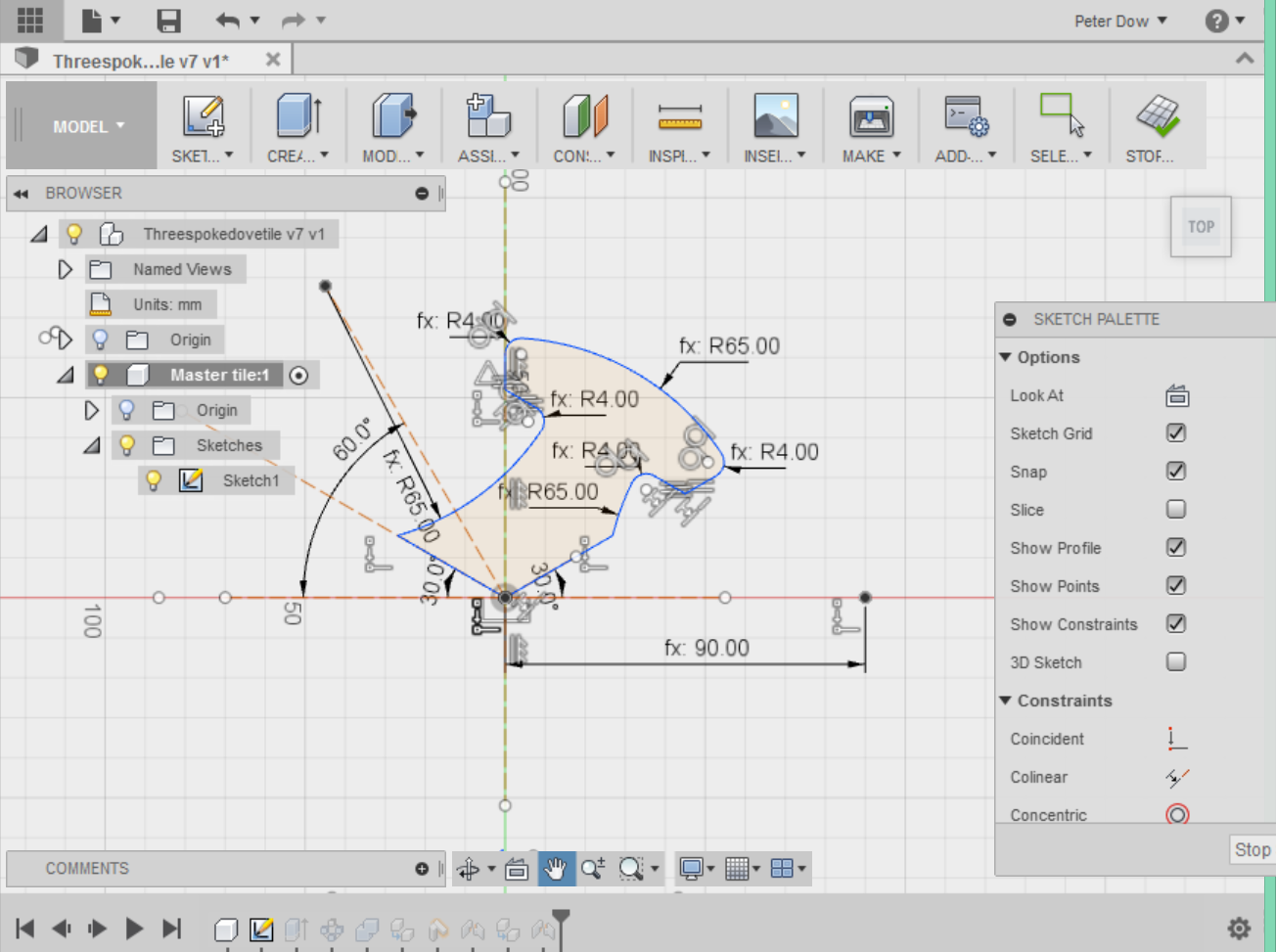Click the Inspect measure ruler icon
The height and width of the screenshot is (952, 1276).
click(679, 116)
